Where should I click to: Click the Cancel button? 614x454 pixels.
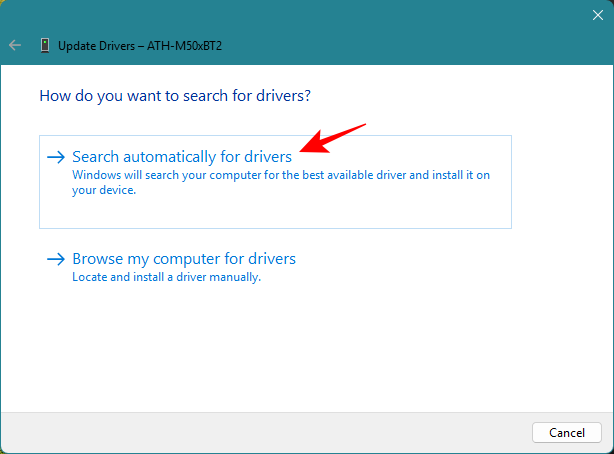[567, 432]
